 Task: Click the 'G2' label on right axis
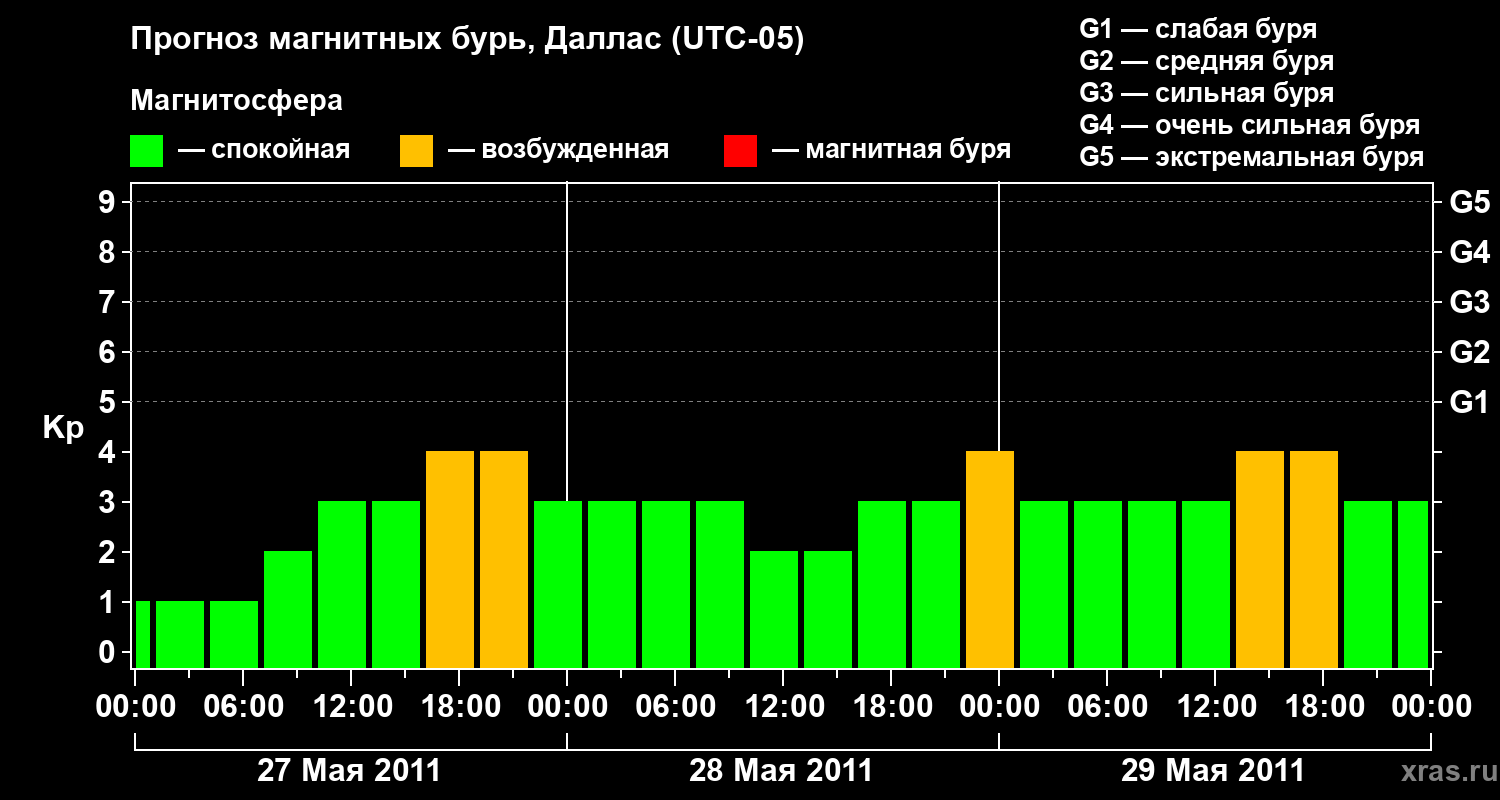point(1470,352)
